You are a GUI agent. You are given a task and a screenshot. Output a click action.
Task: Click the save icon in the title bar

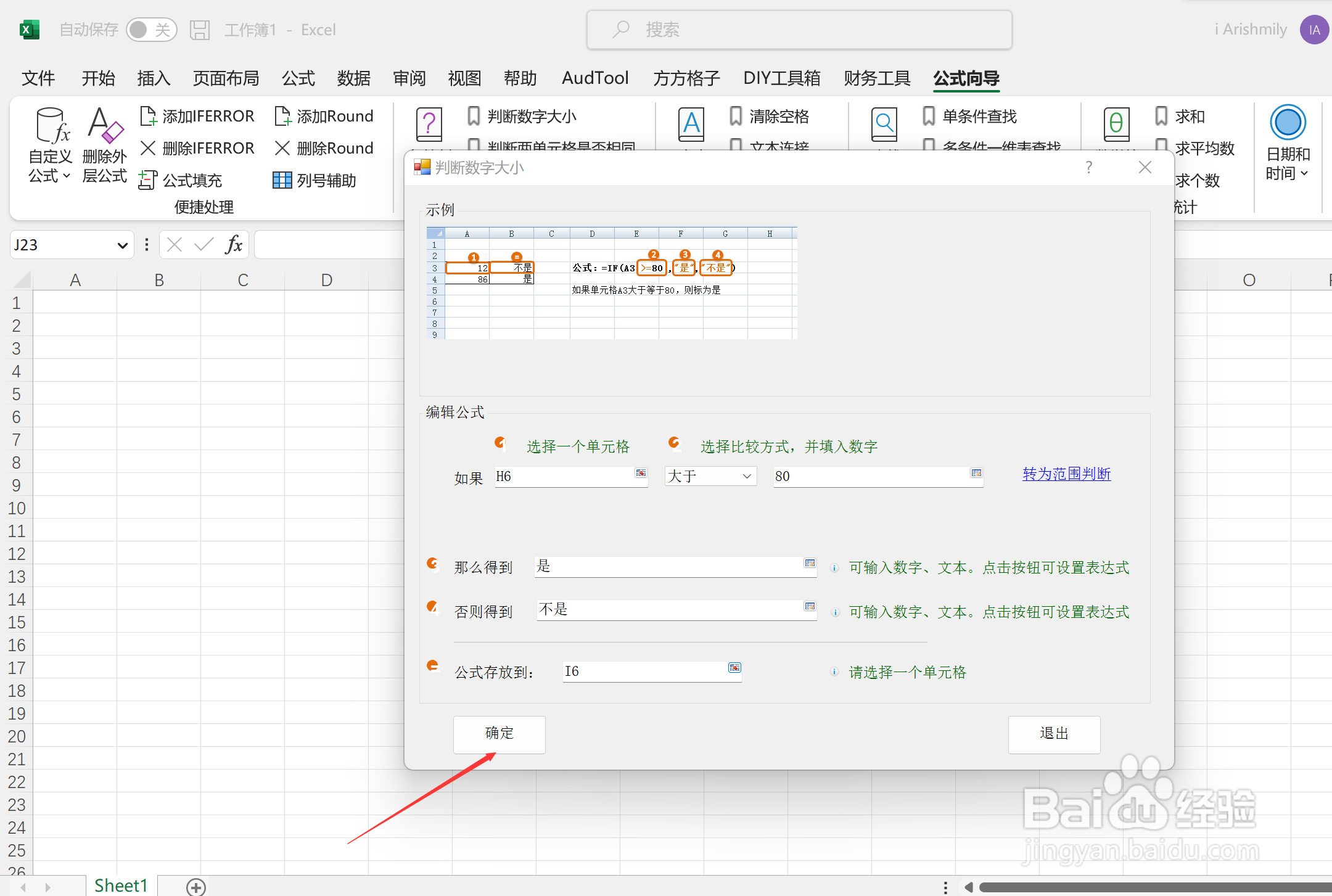click(200, 30)
